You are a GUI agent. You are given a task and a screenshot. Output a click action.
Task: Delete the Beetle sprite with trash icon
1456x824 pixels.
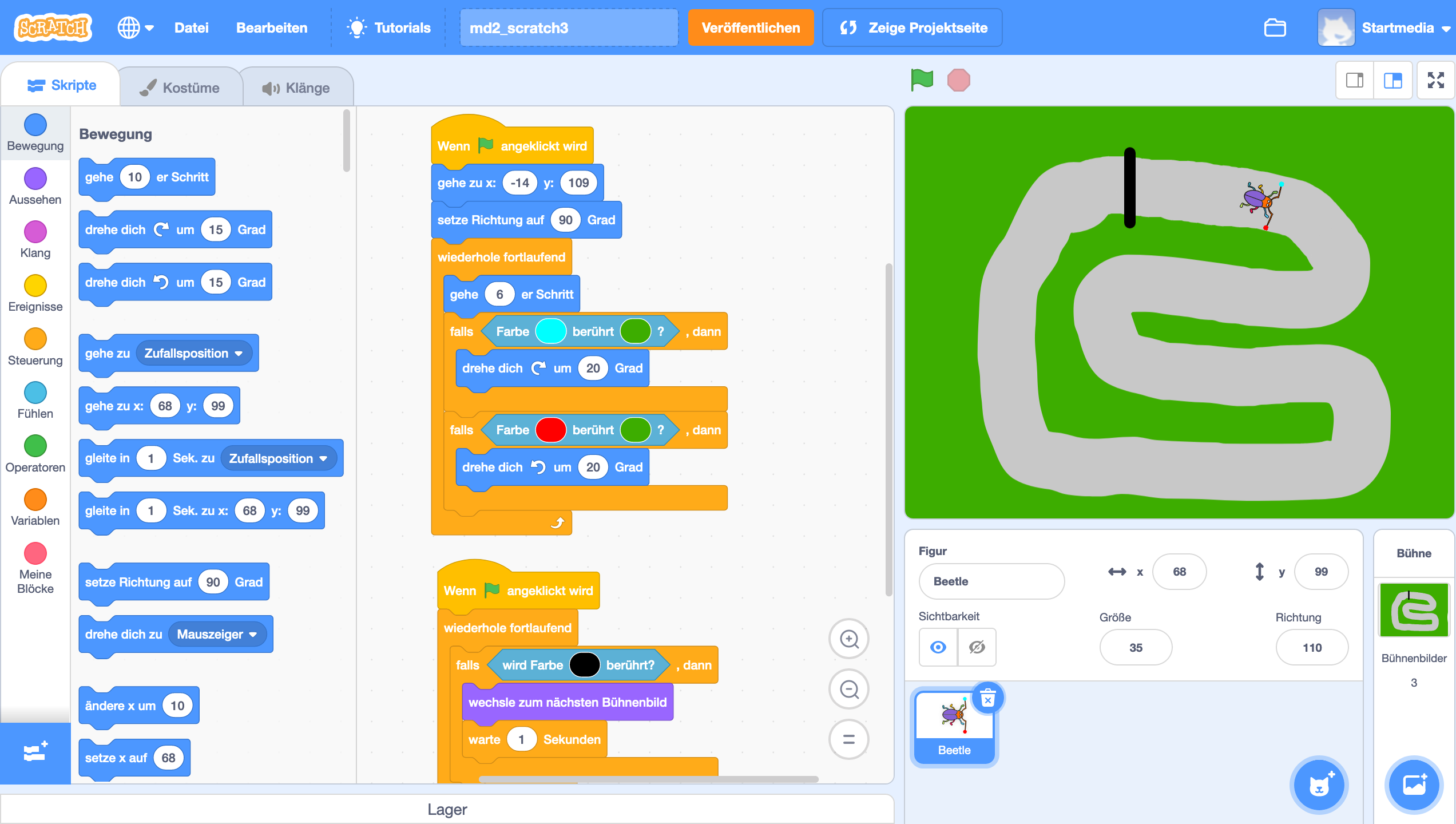pyautogui.click(x=988, y=699)
